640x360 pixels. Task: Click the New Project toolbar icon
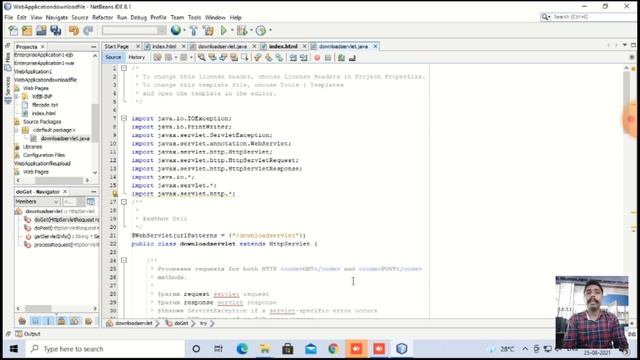[27, 31]
